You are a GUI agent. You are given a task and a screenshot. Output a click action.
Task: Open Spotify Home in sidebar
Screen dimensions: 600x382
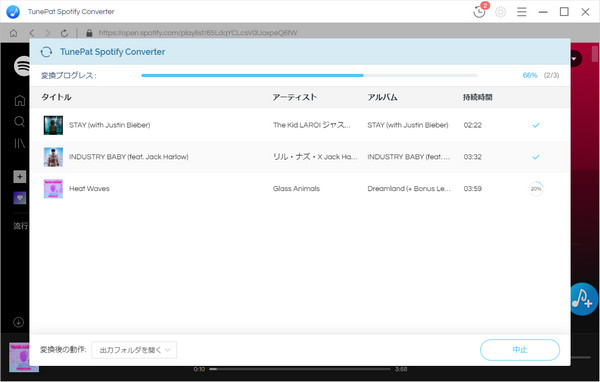(x=20, y=100)
